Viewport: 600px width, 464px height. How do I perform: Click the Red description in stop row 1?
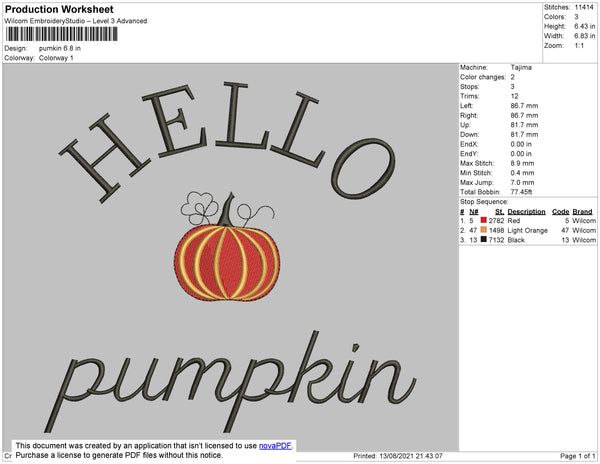tap(514, 221)
